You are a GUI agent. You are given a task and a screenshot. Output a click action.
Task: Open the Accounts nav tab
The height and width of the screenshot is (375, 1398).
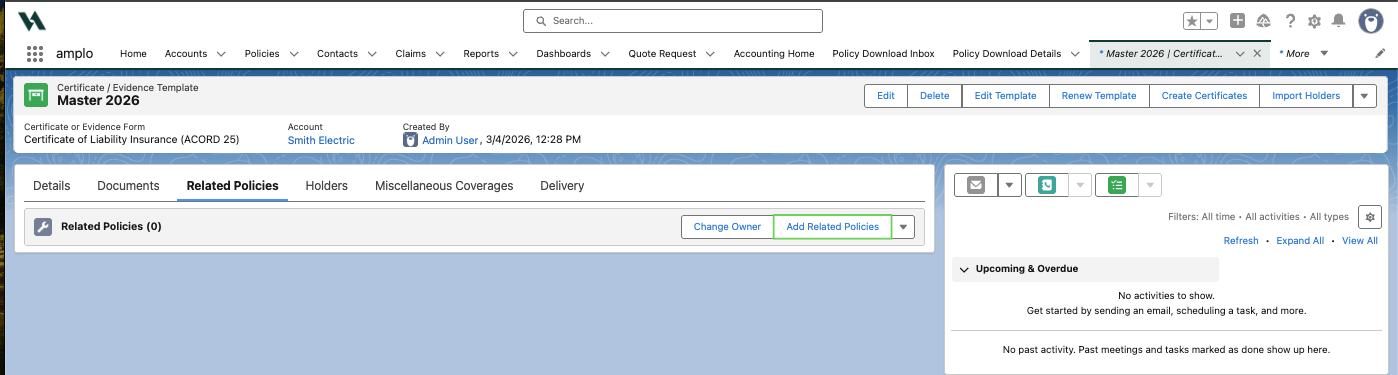[186, 54]
